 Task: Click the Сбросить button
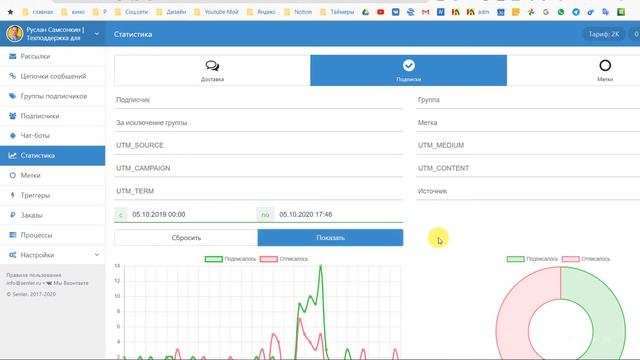coord(186,238)
